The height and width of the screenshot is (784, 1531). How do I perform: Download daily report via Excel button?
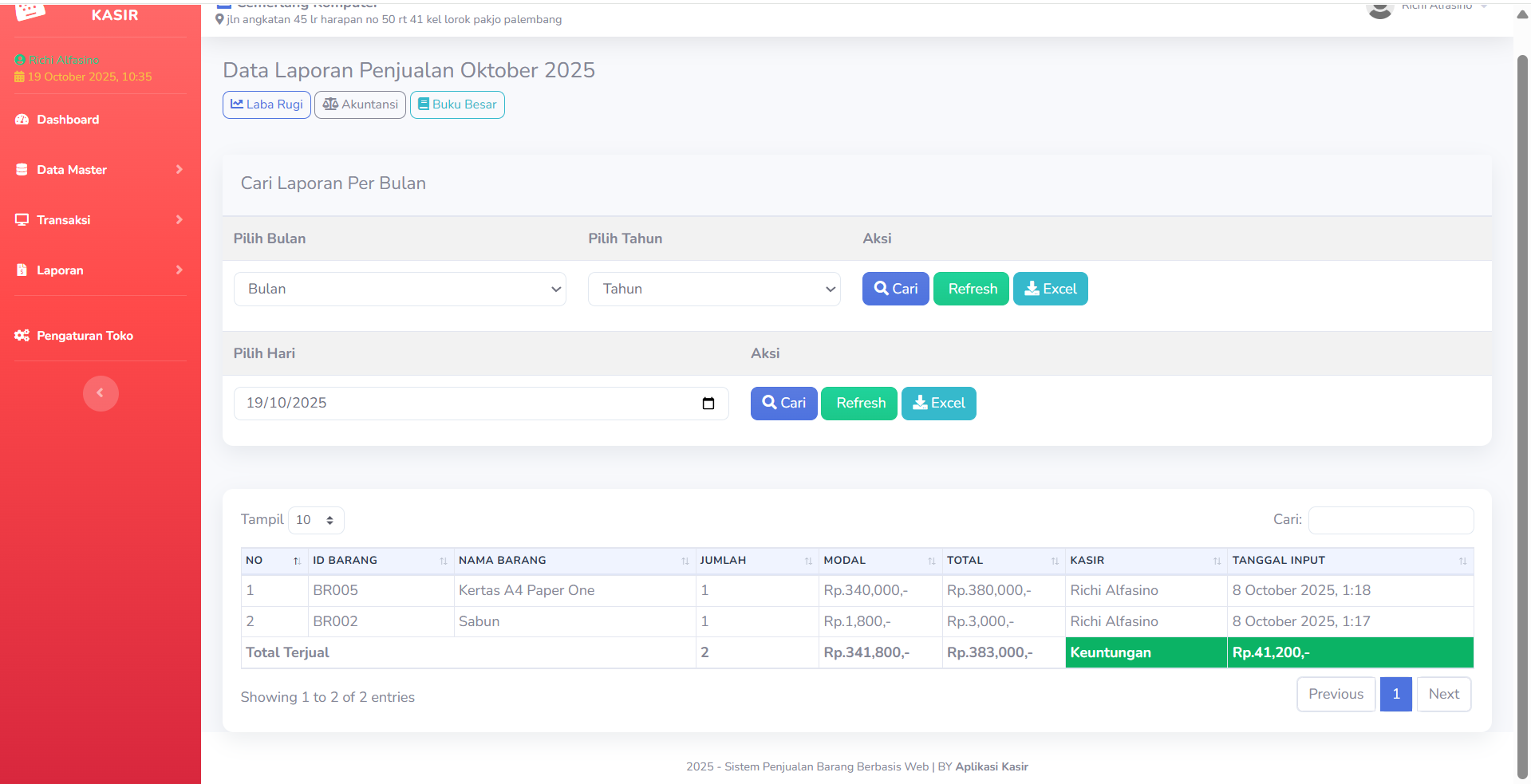coord(938,404)
